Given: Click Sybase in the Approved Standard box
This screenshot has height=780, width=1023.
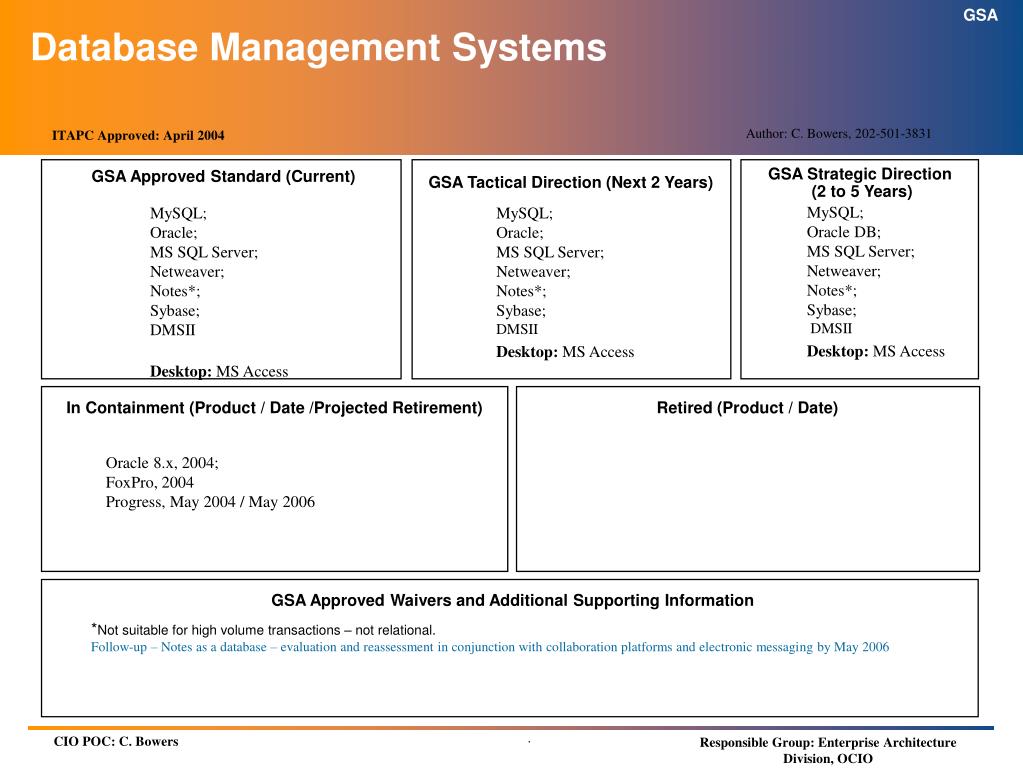Looking at the screenshot, I should [x=175, y=311].
